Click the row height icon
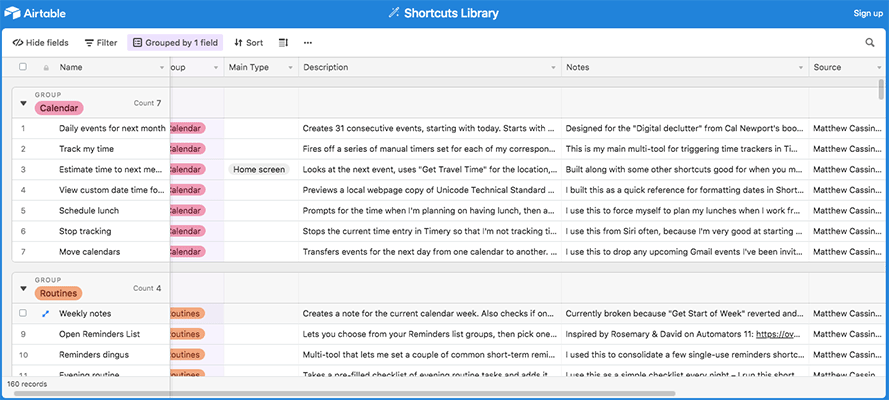 click(284, 42)
